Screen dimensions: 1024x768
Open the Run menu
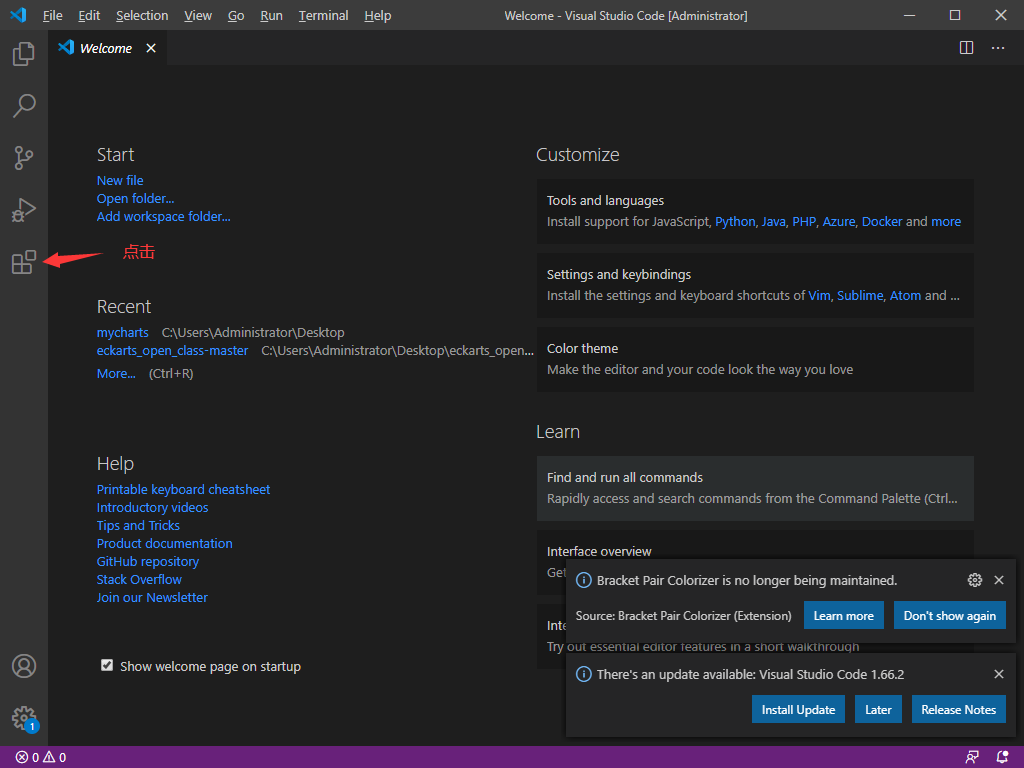pyautogui.click(x=271, y=16)
